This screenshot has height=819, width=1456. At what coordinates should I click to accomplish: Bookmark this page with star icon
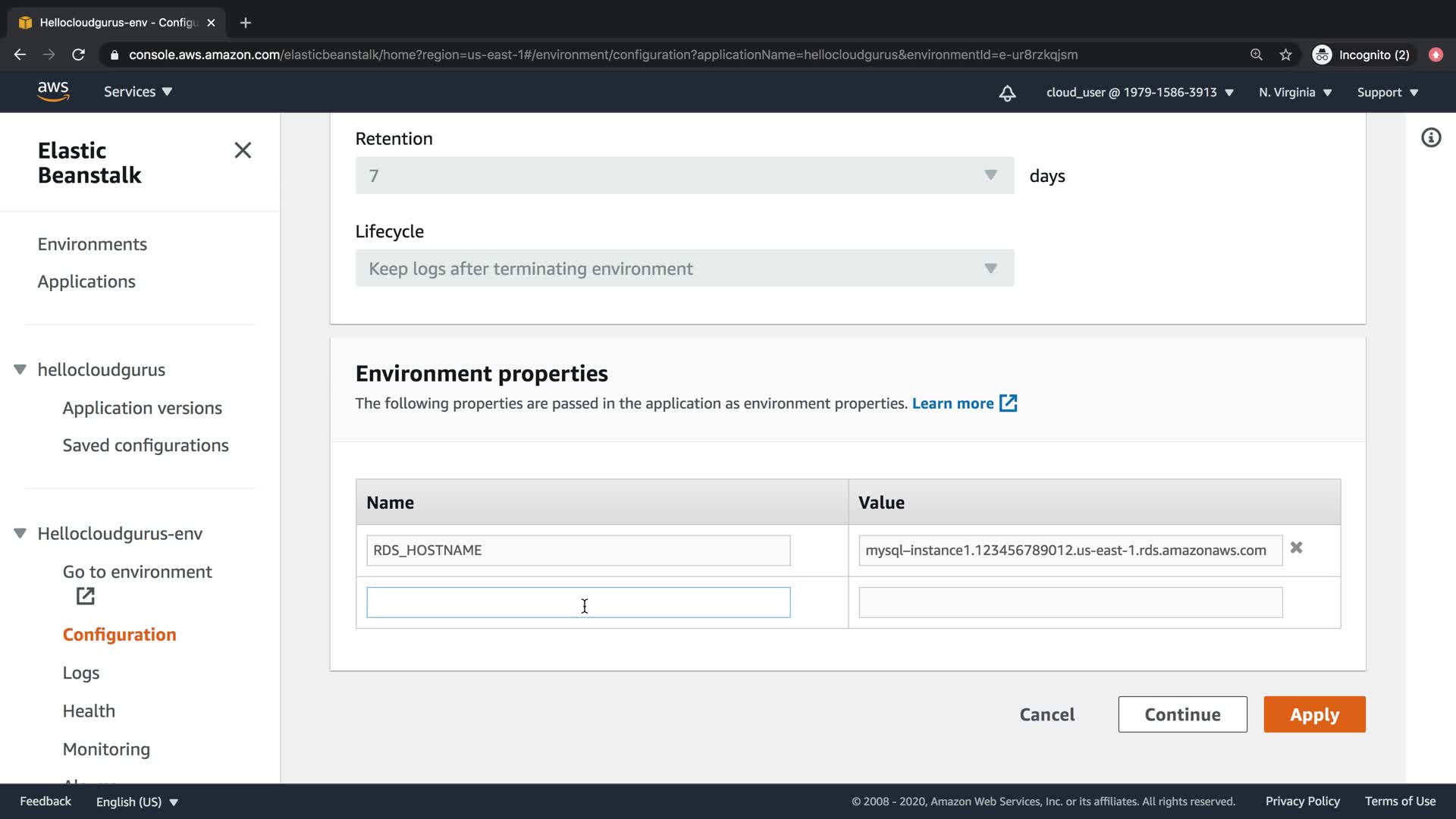1285,55
